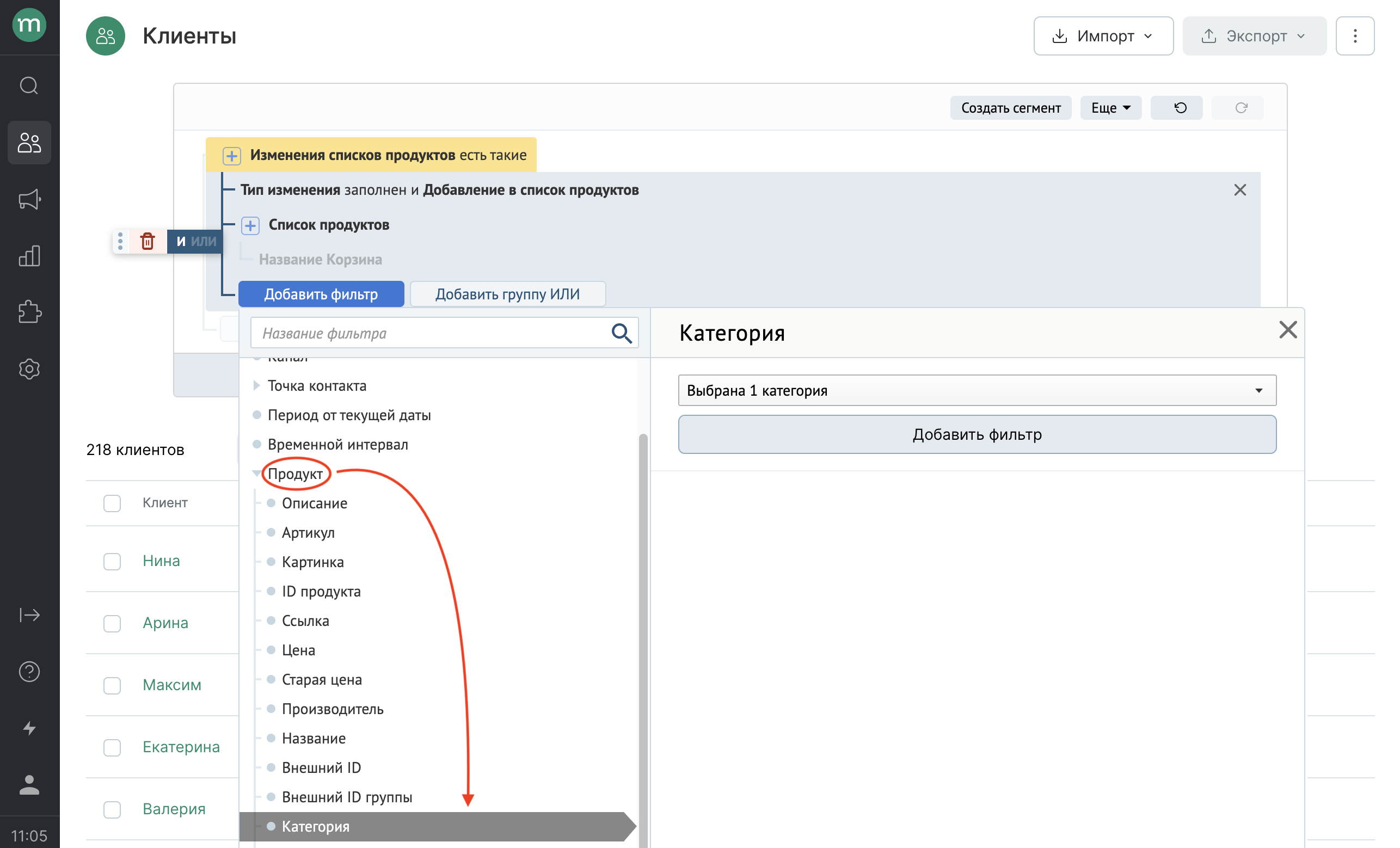Viewport: 1400px width, 848px height.
Task: Expand the Список продуктов plus icon
Action: pyautogui.click(x=250, y=225)
